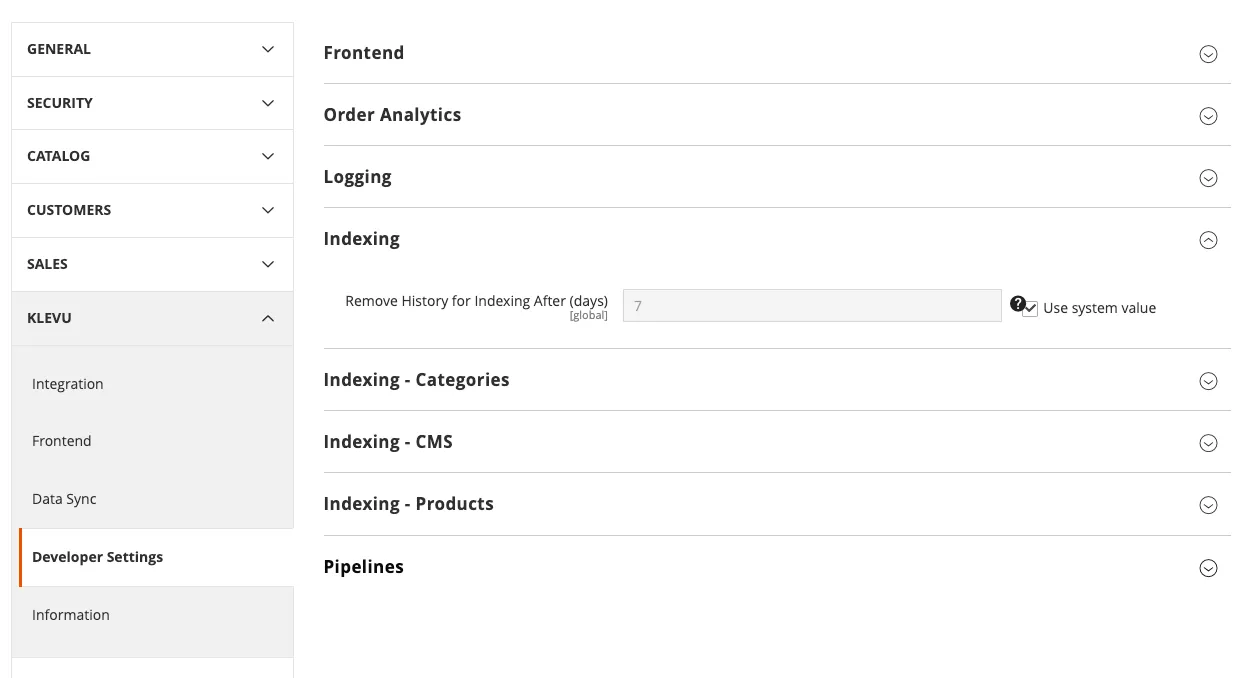Expand the CATALOG sidebar group
Image resolution: width=1251 pixels, height=678 pixels.
152,156
